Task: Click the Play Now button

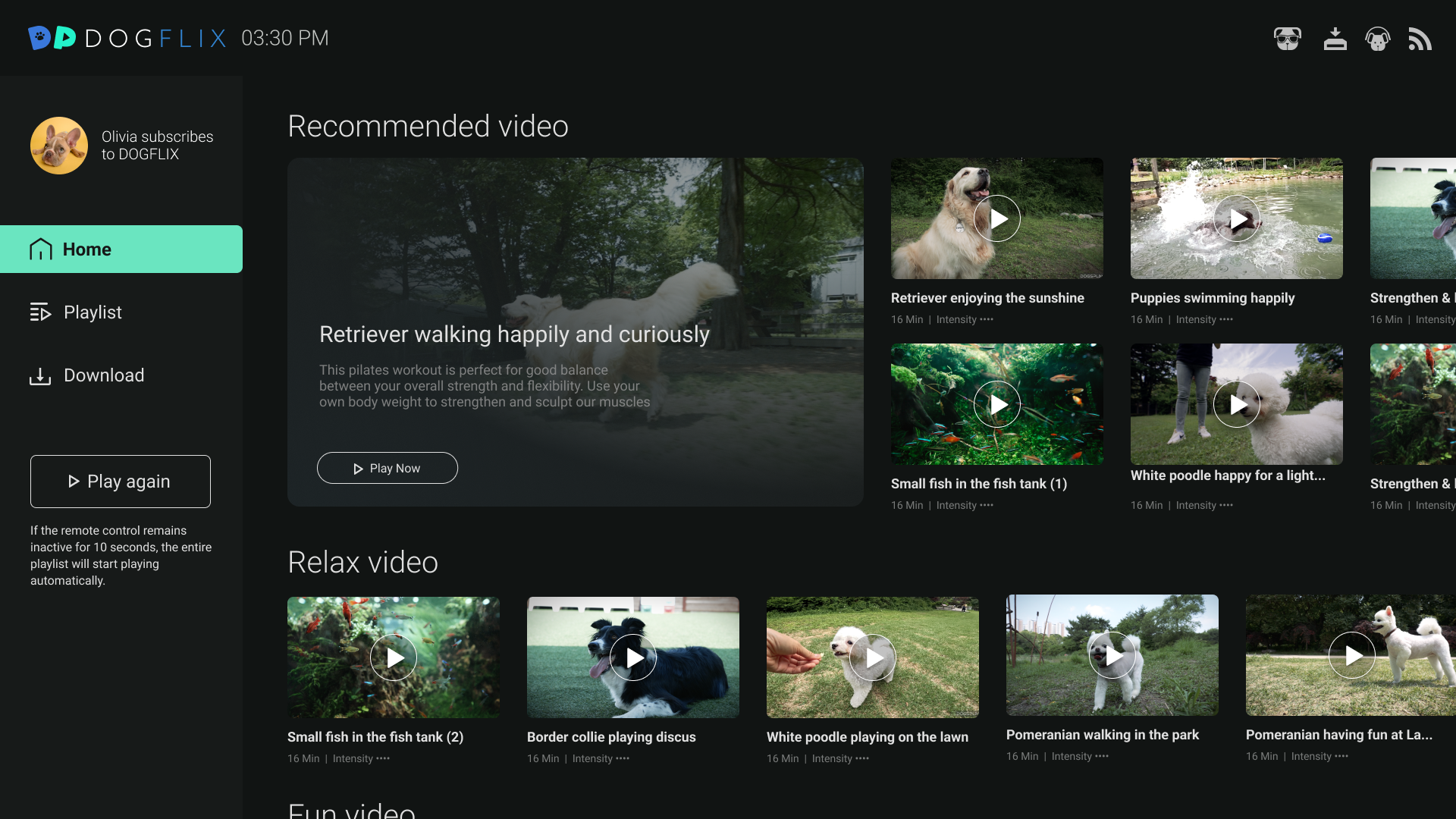Action: 388,468
